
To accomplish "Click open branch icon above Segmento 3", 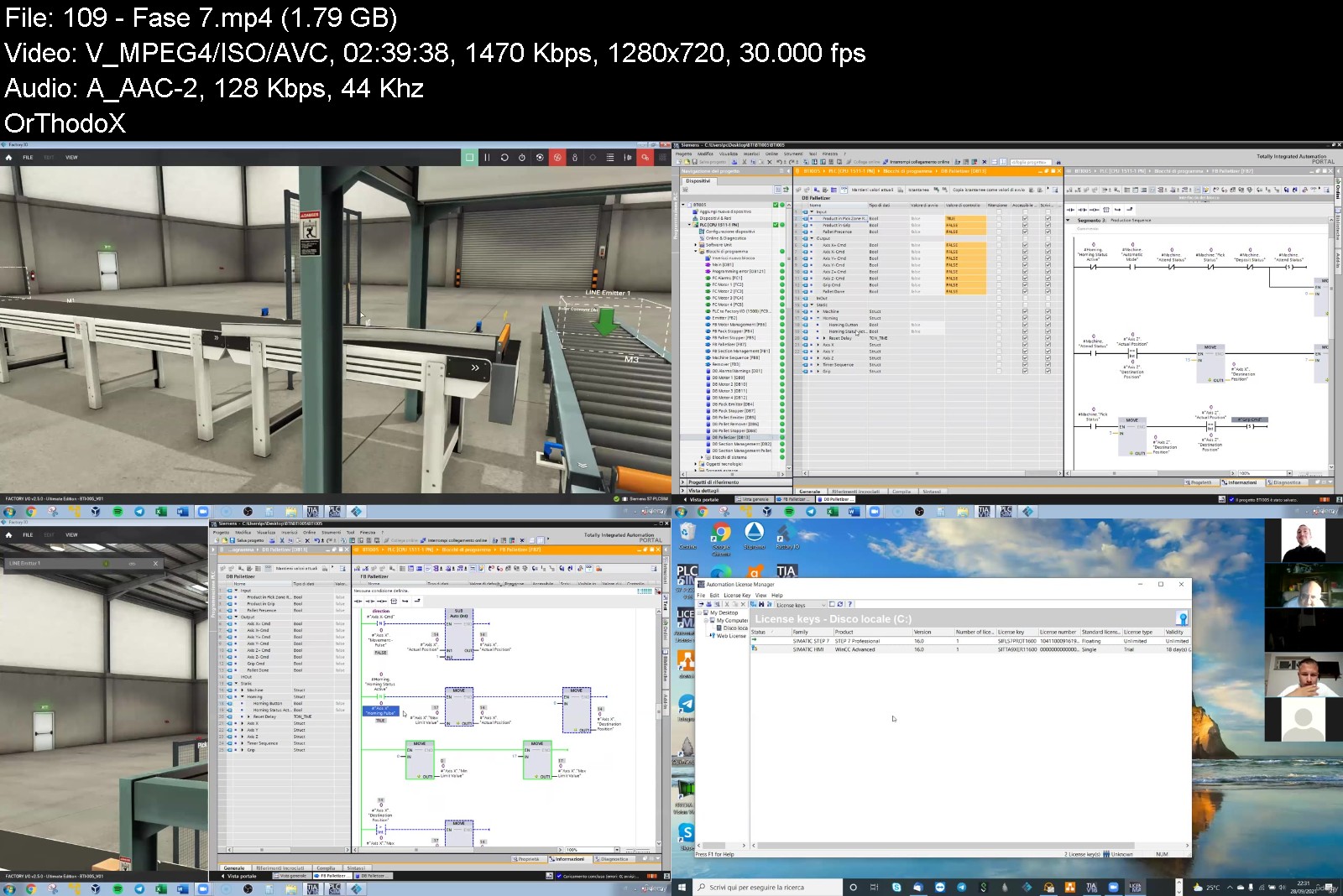I will coord(1118,209).
